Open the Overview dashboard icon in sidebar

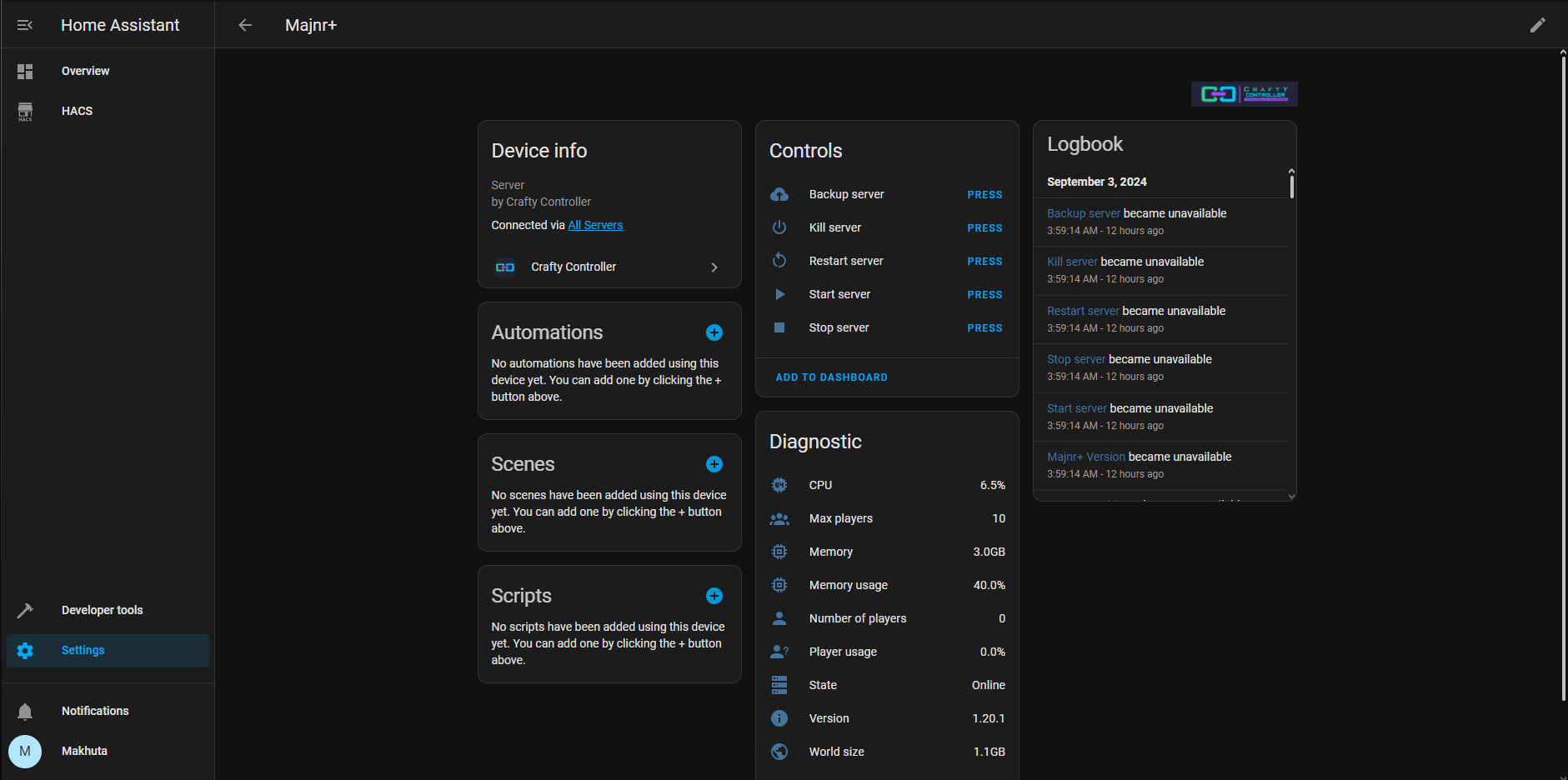click(25, 72)
